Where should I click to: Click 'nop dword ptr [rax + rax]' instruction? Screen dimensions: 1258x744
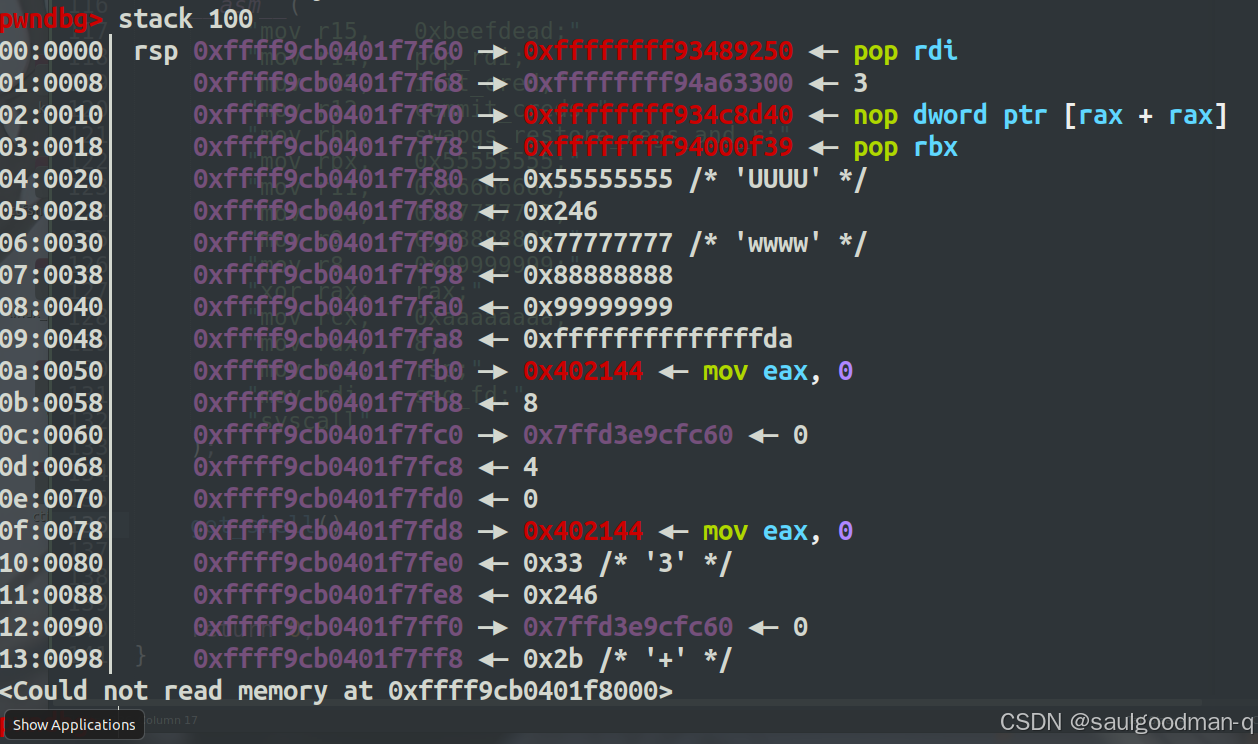(1040, 115)
